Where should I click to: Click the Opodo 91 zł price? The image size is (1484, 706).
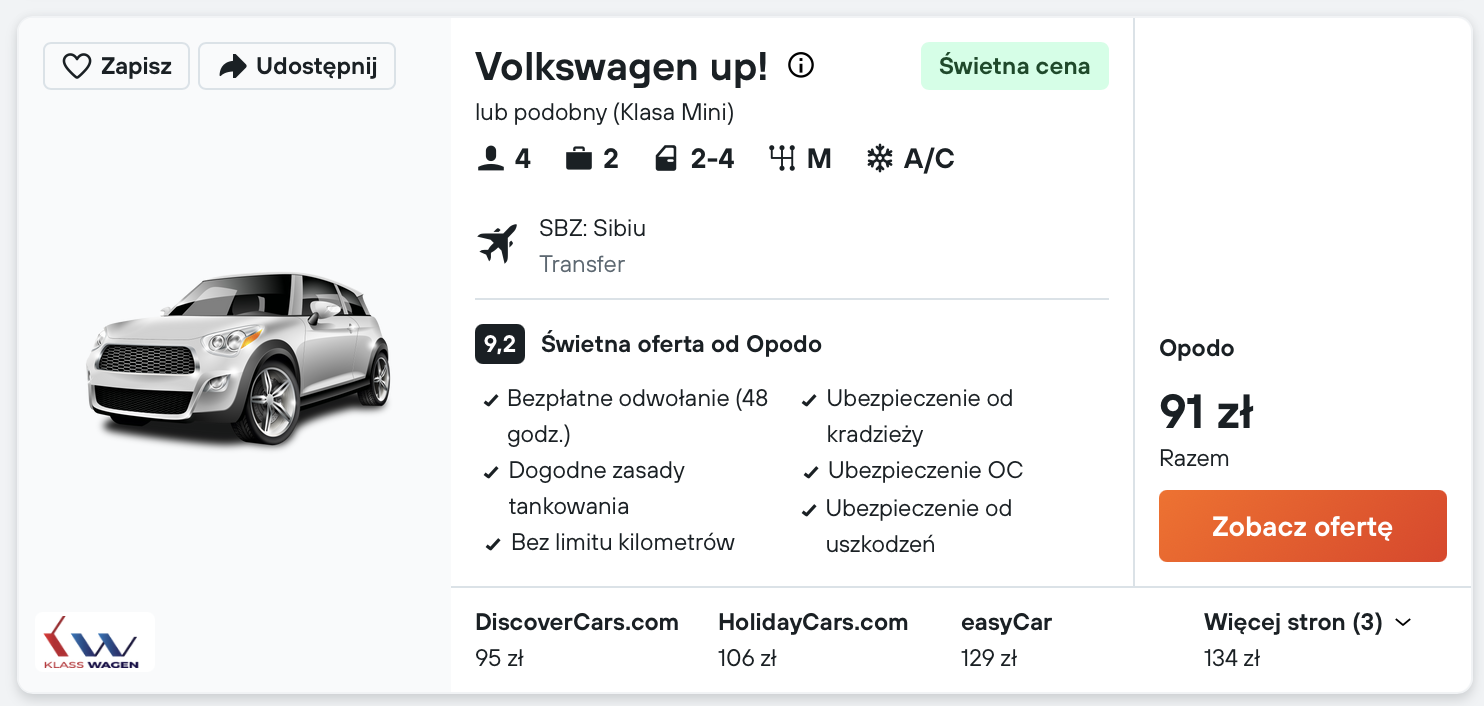[1206, 412]
